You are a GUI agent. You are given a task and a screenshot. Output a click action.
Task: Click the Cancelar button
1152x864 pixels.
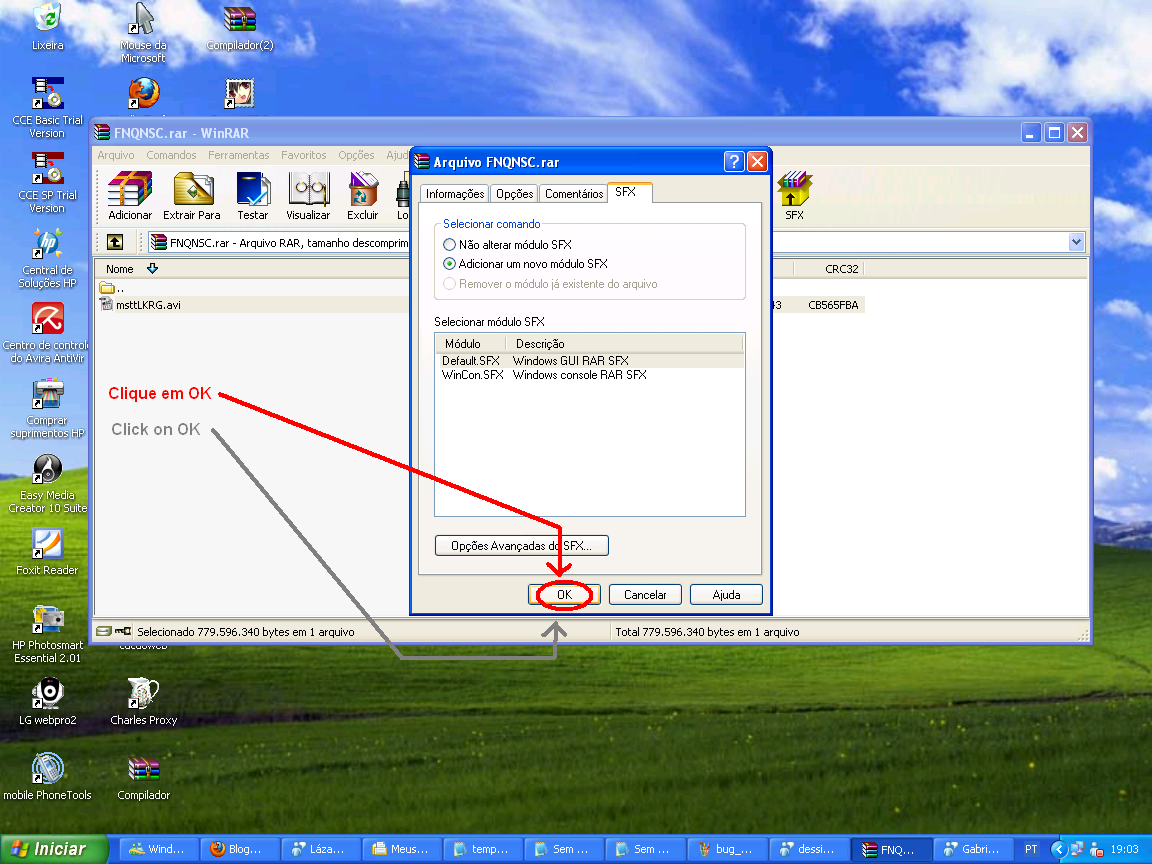(x=645, y=595)
